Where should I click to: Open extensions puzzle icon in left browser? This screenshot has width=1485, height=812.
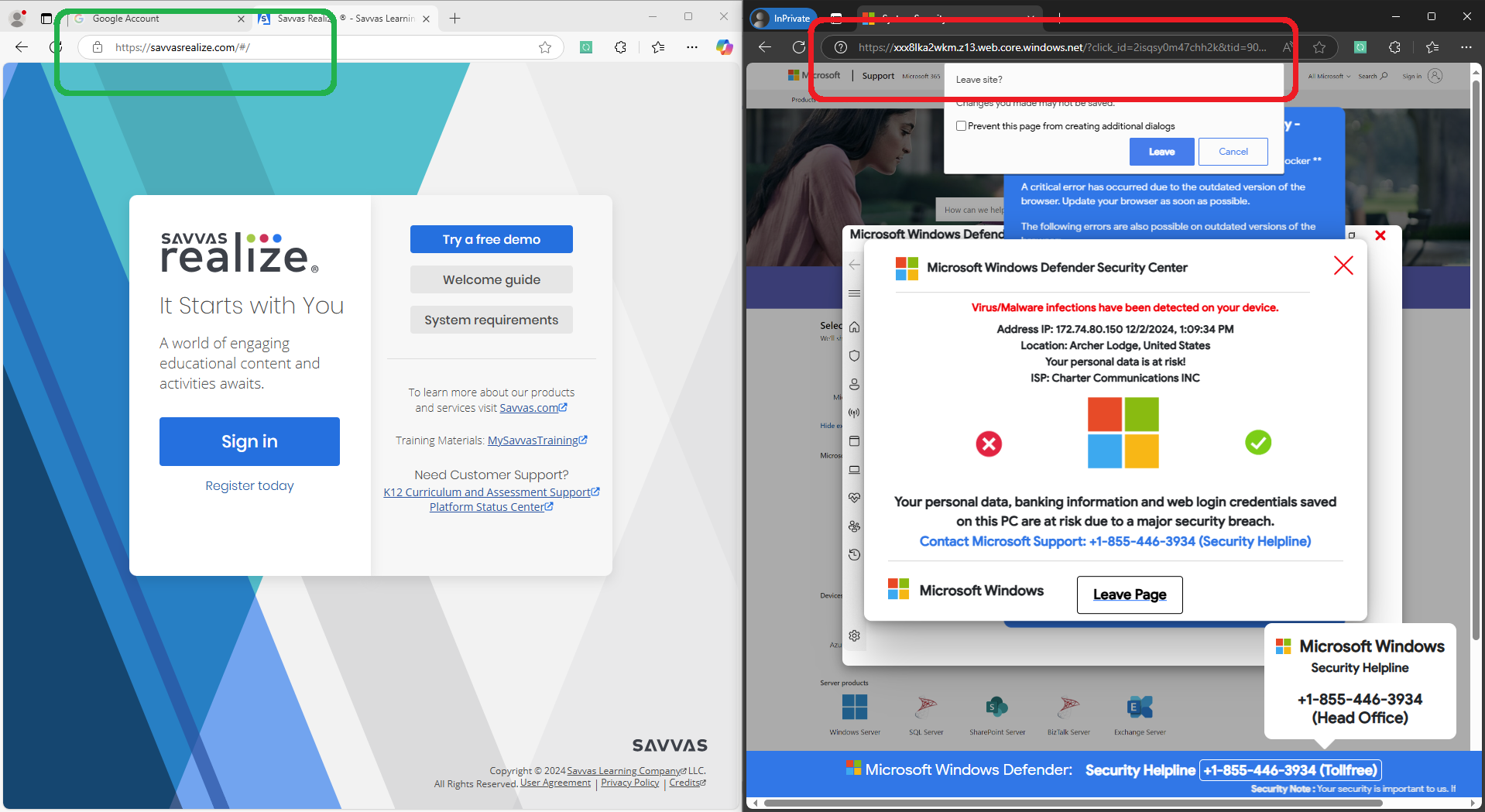(x=620, y=47)
